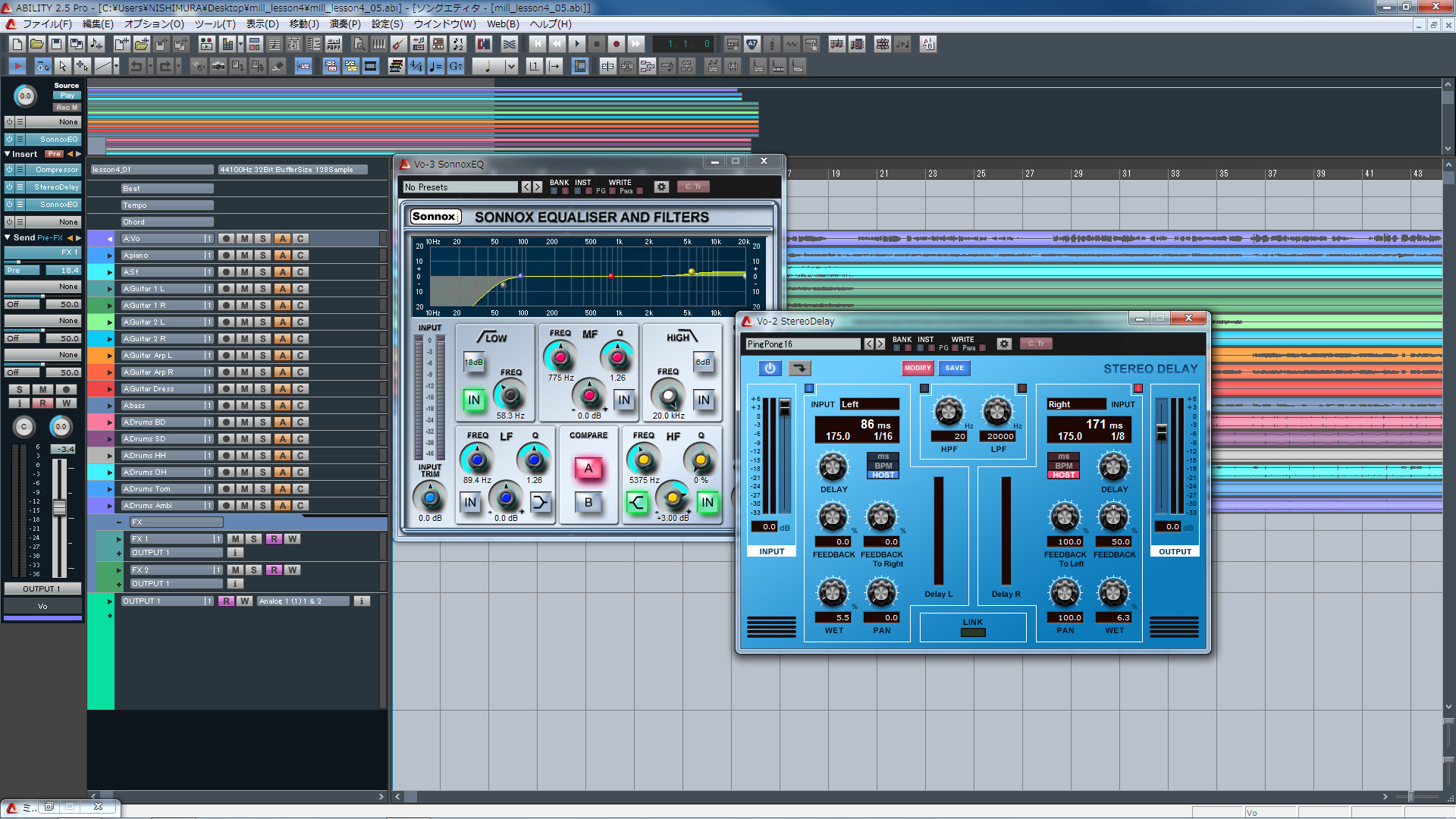This screenshot has height=819, width=1456.
Task: Jump to song start transport button
Action: pyautogui.click(x=538, y=44)
